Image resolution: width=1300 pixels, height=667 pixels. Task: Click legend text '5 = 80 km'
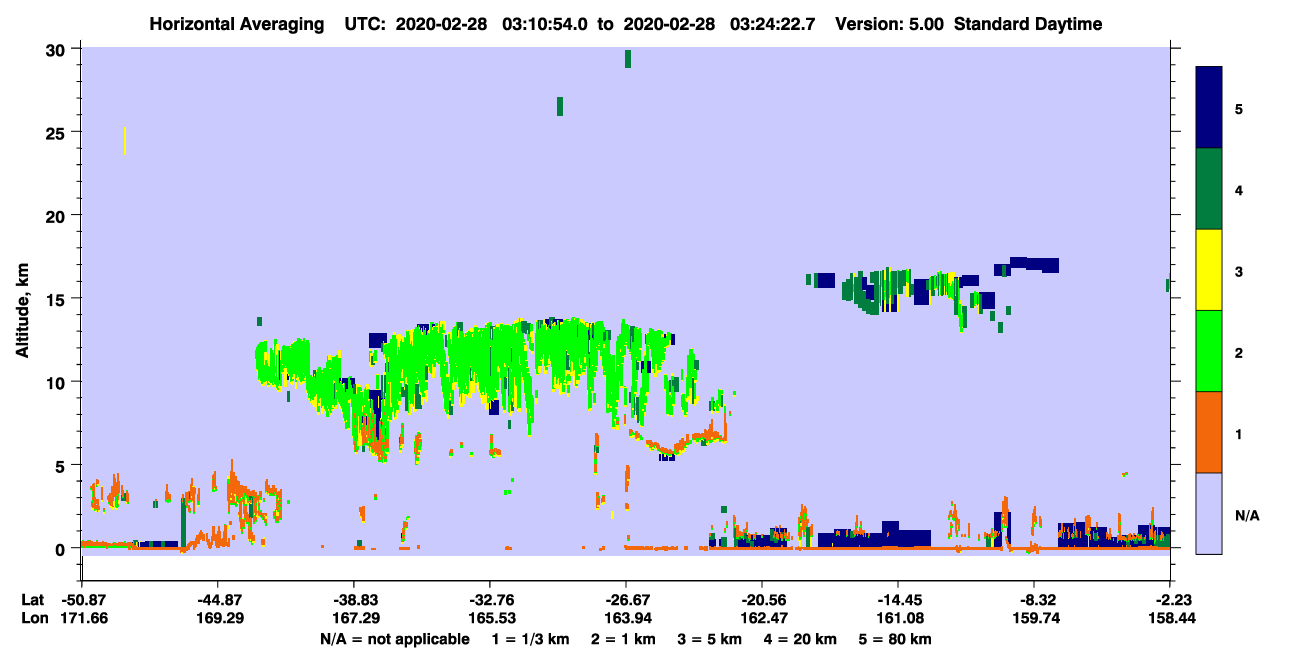pos(897,639)
